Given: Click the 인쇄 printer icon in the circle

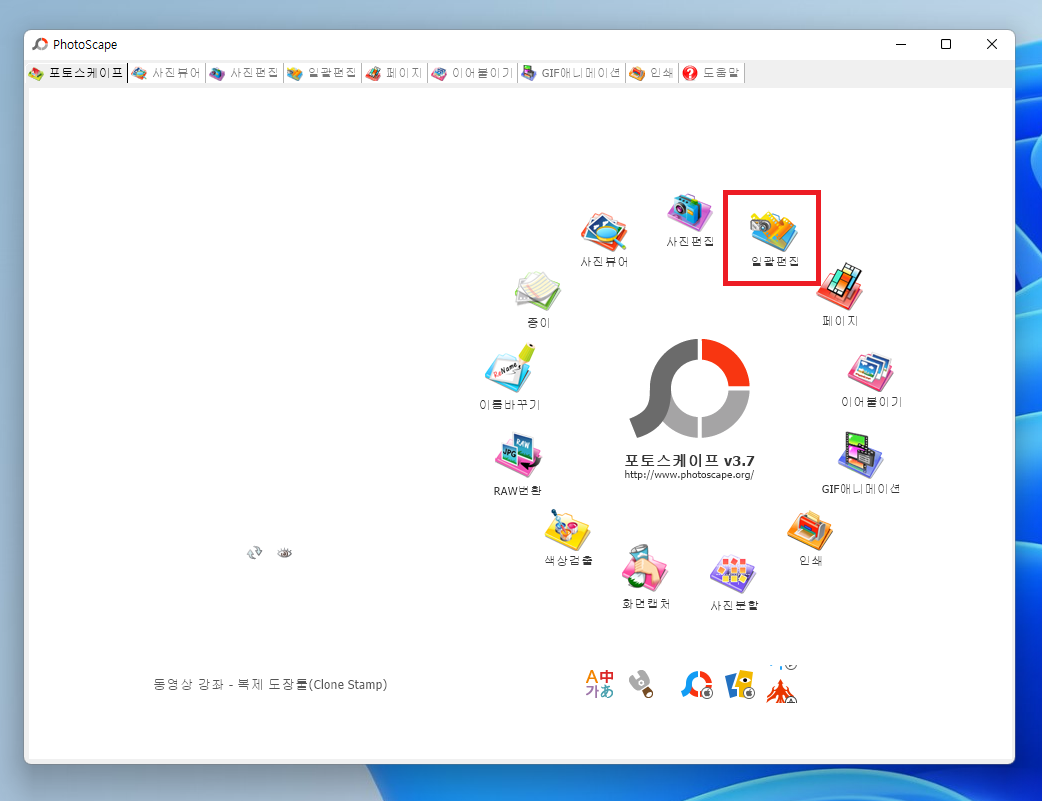Looking at the screenshot, I should pos(810,530).
